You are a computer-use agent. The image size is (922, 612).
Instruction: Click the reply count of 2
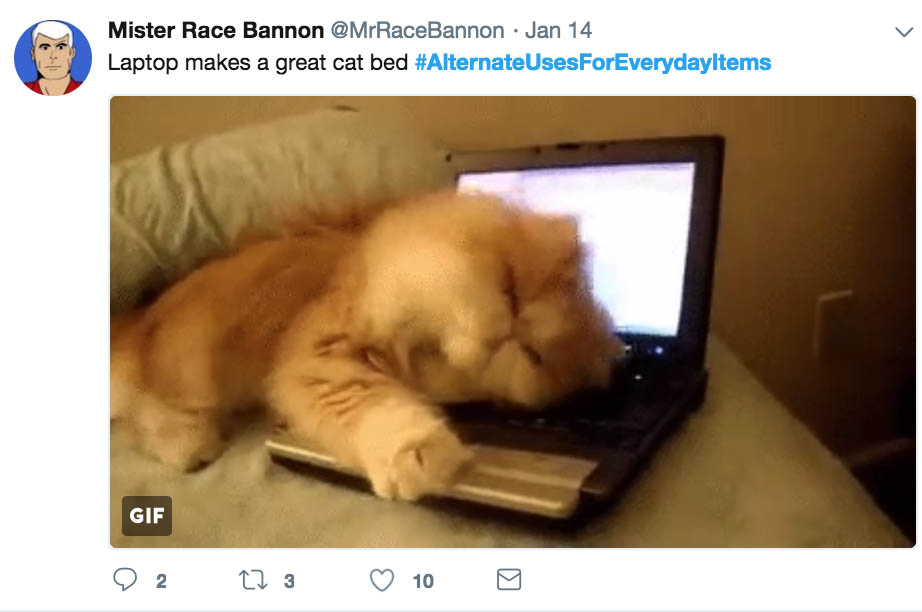tap(161, 581)
